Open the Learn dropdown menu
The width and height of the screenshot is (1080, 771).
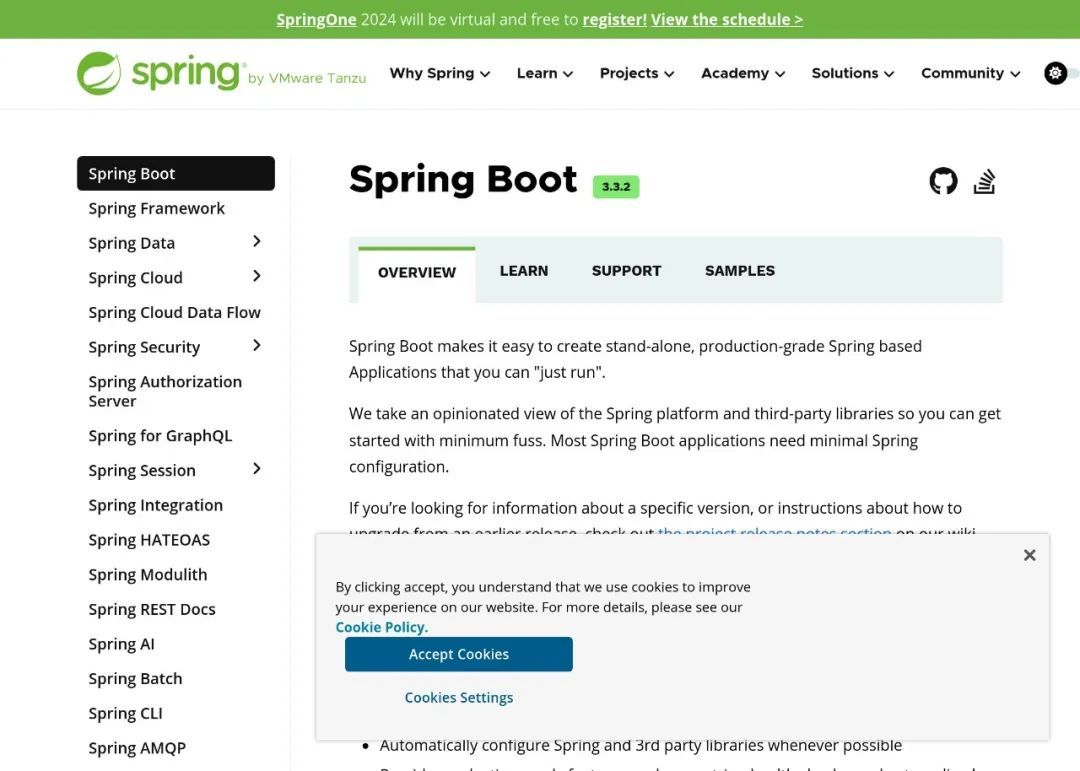coord(545,73)
